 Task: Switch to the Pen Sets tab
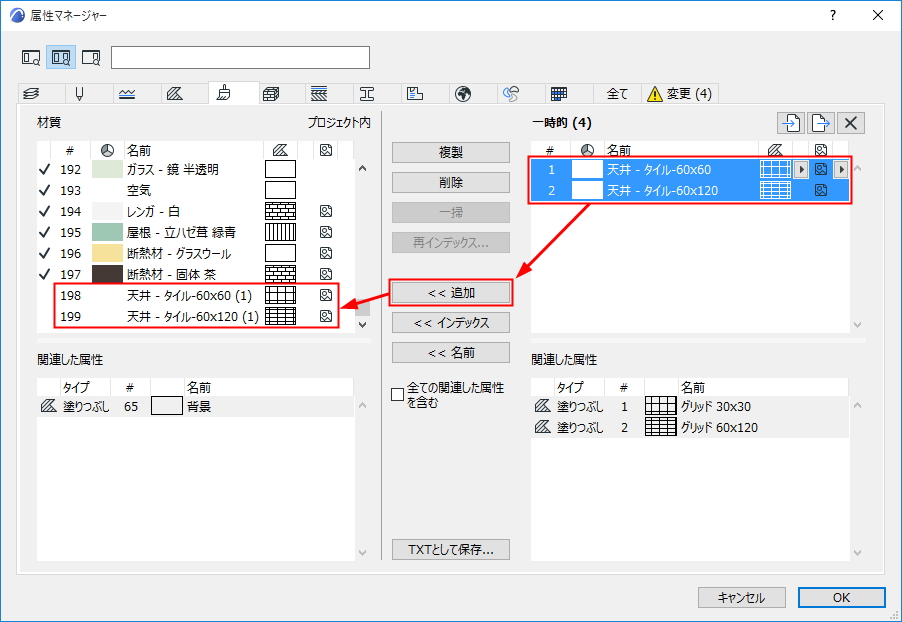[x=80, y=94]
